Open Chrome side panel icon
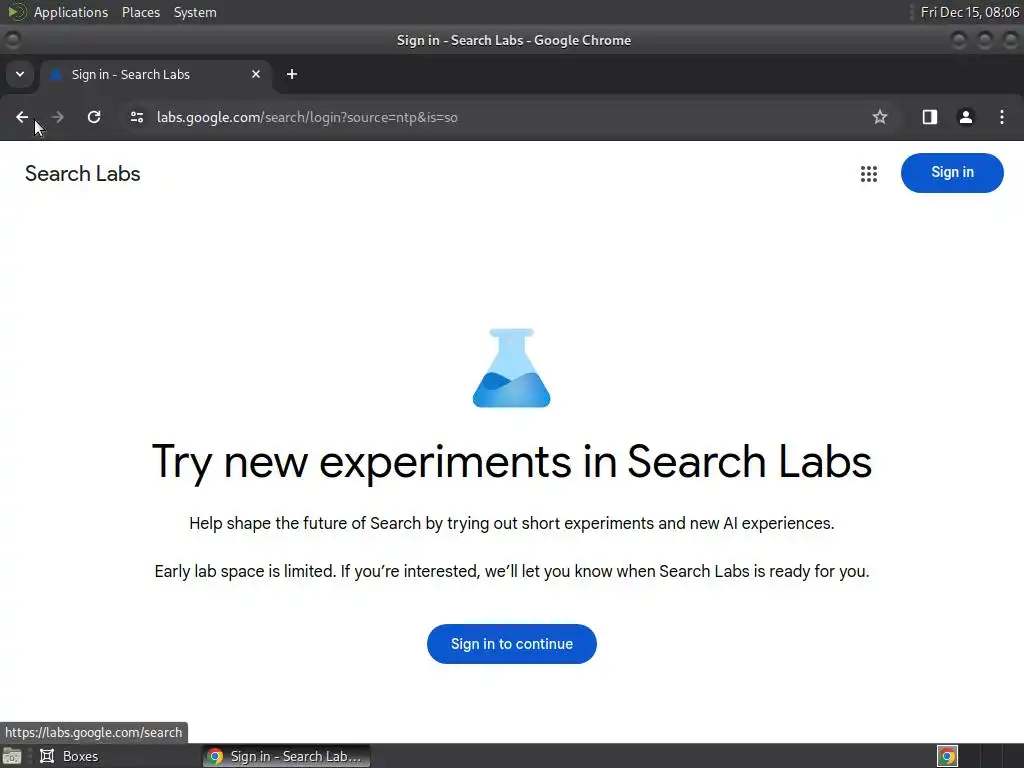The image size is (1024, 768). click(929, 117)
